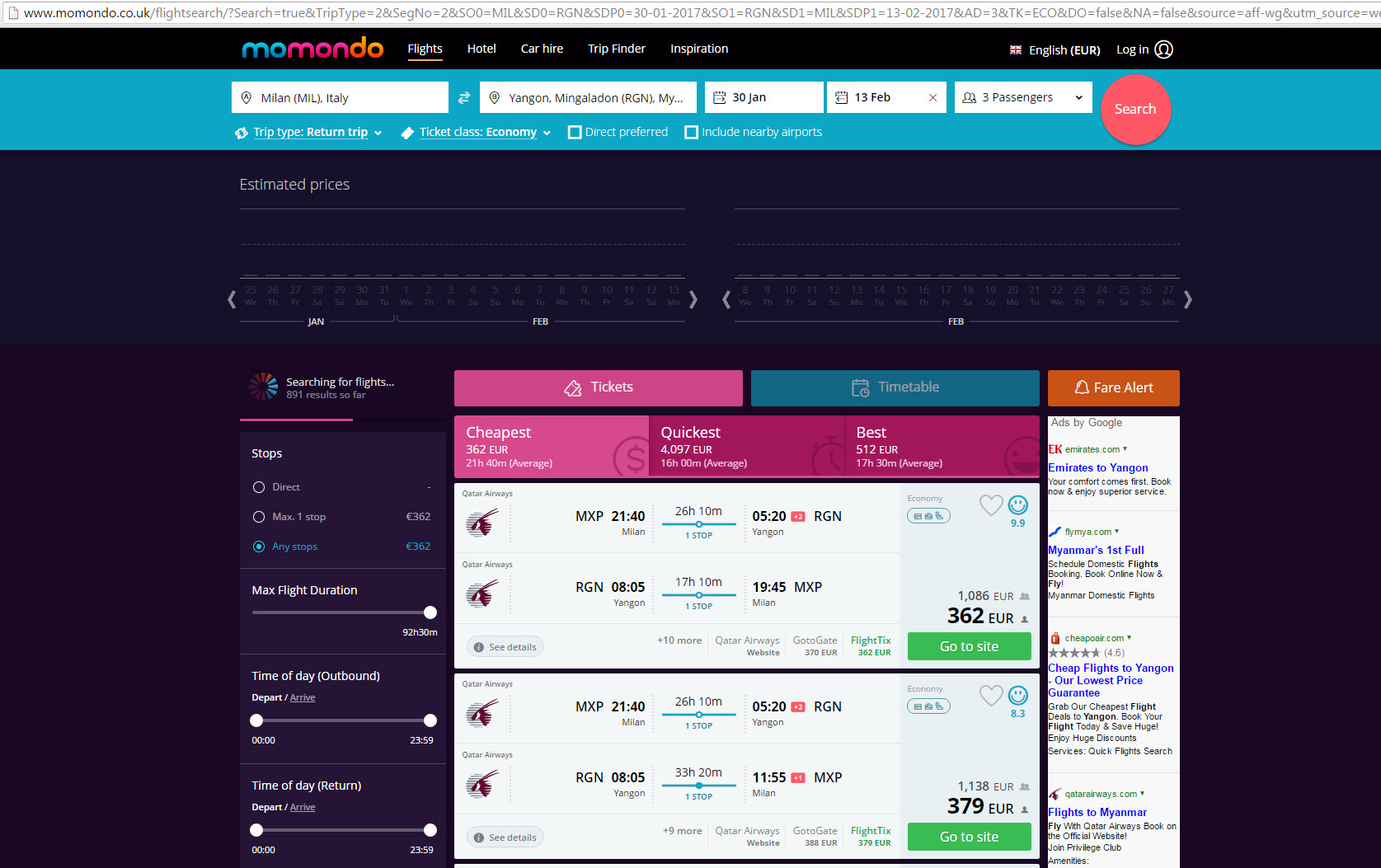Open the Hotel navigation tab
This screenshot has width=1381, height=868.
(481, 49)
